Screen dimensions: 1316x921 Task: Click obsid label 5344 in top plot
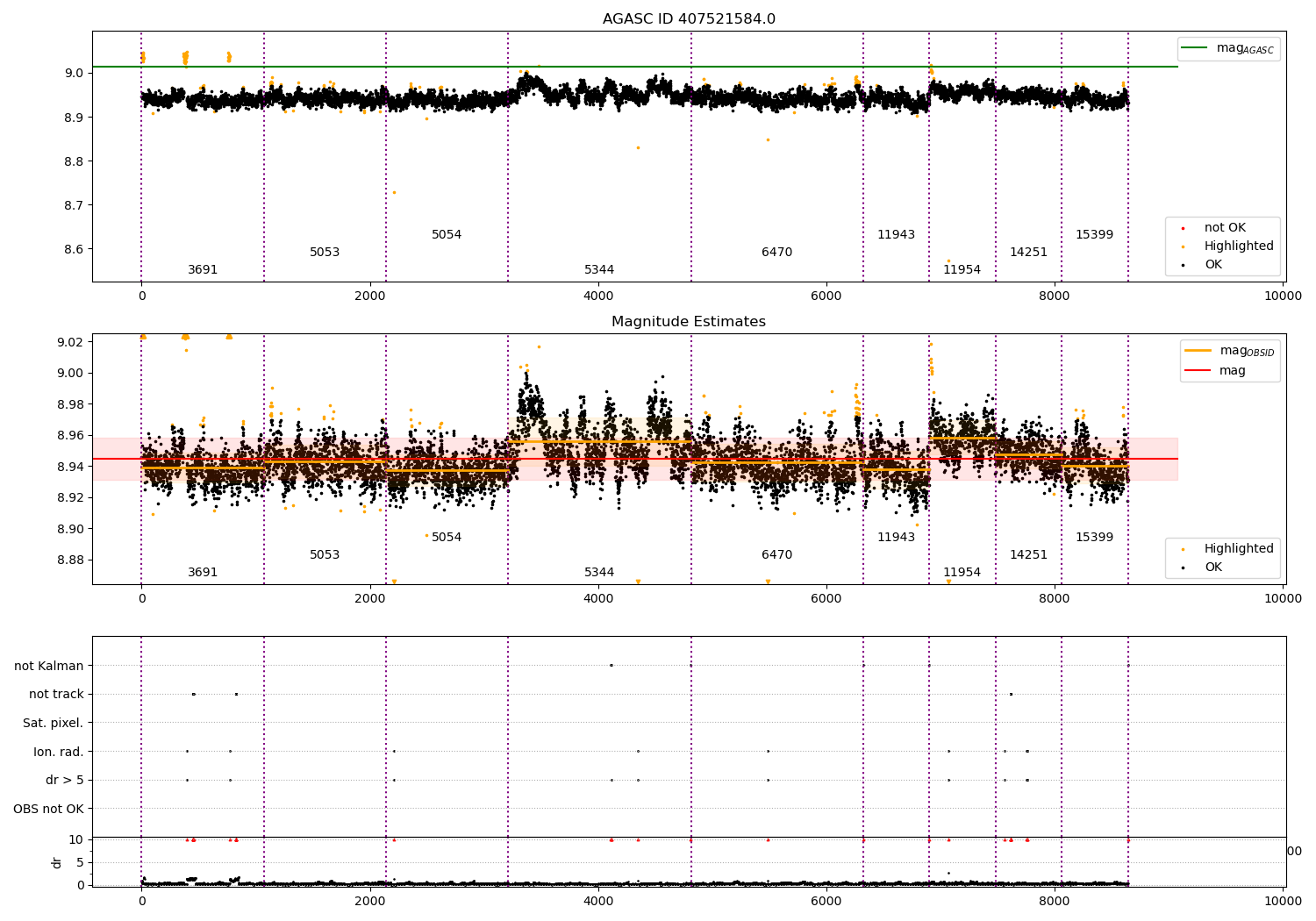click(x=599, y=269)
